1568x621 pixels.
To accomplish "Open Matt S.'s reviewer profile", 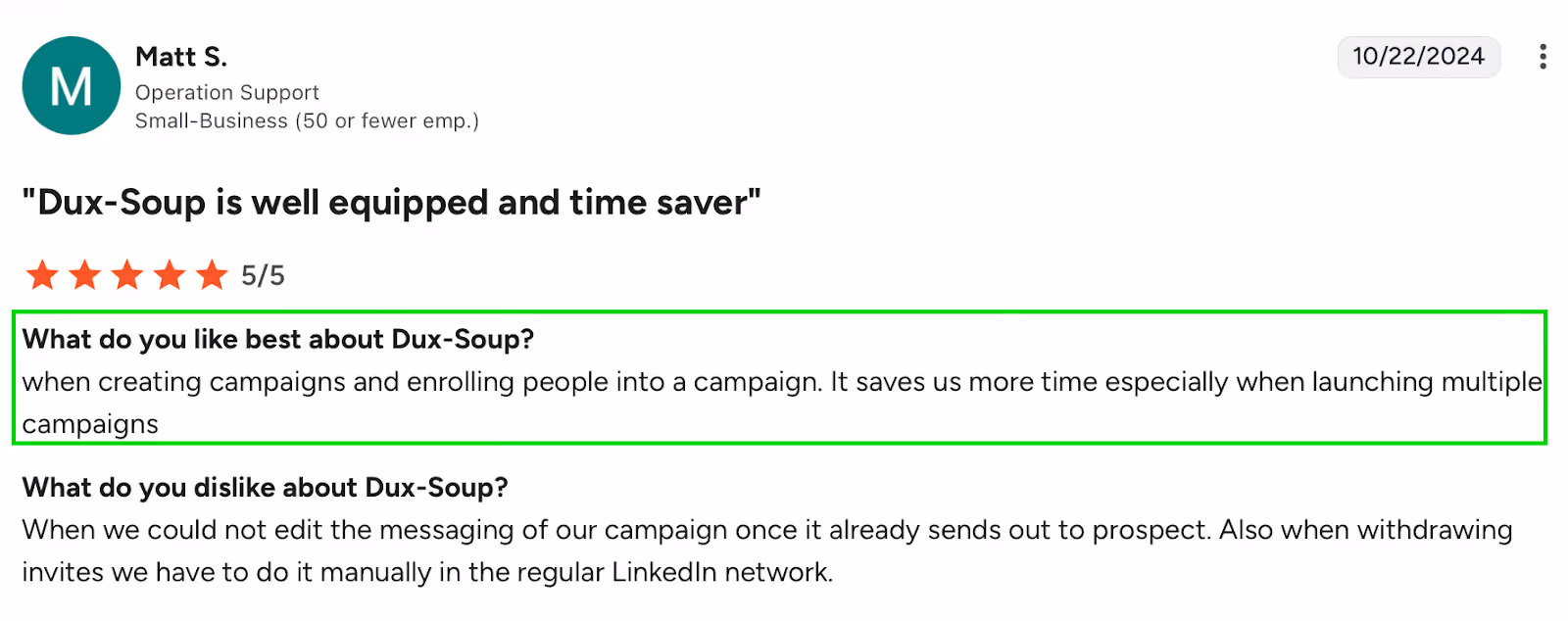I will (180, 57).
